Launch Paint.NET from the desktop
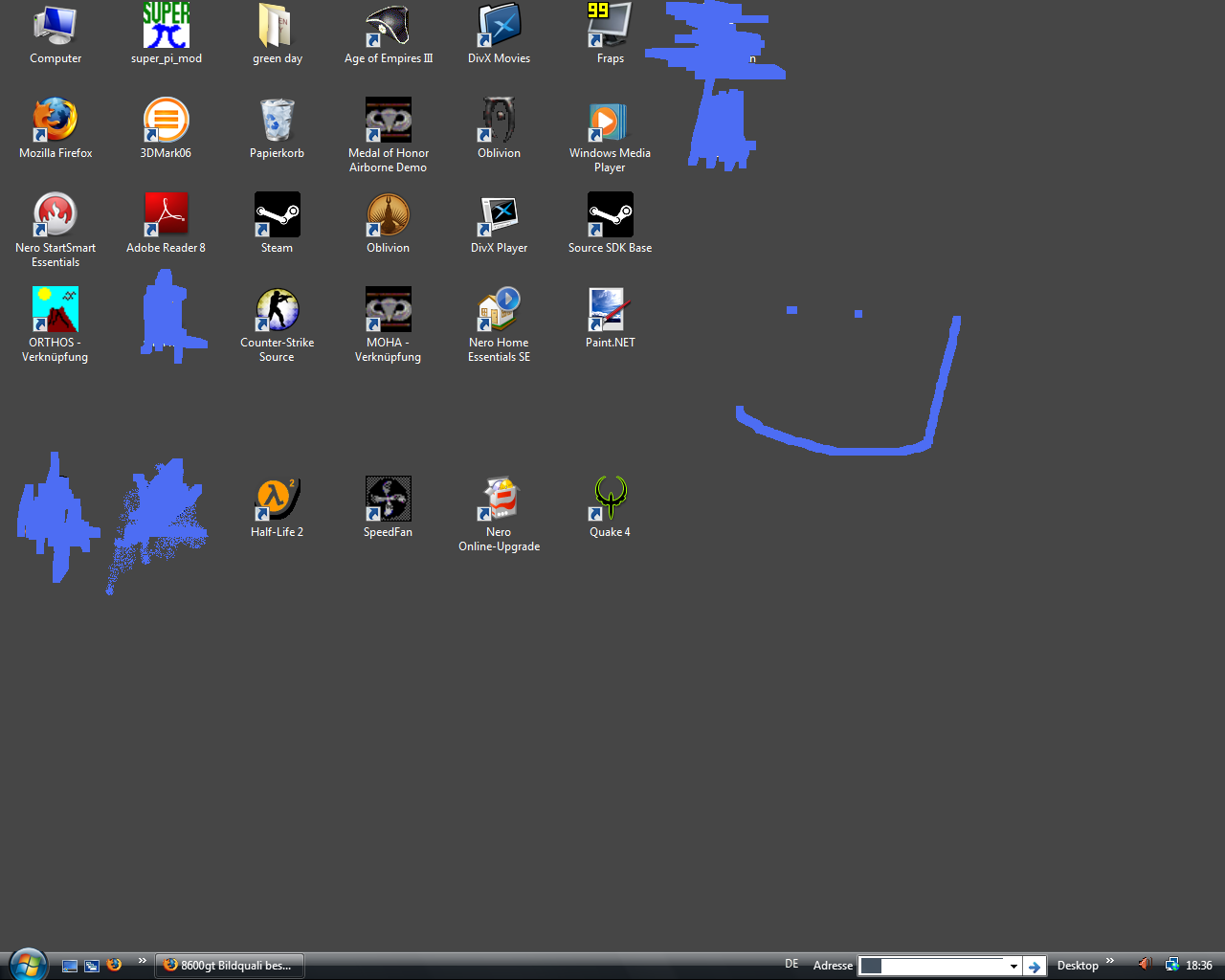 [610, 318]
